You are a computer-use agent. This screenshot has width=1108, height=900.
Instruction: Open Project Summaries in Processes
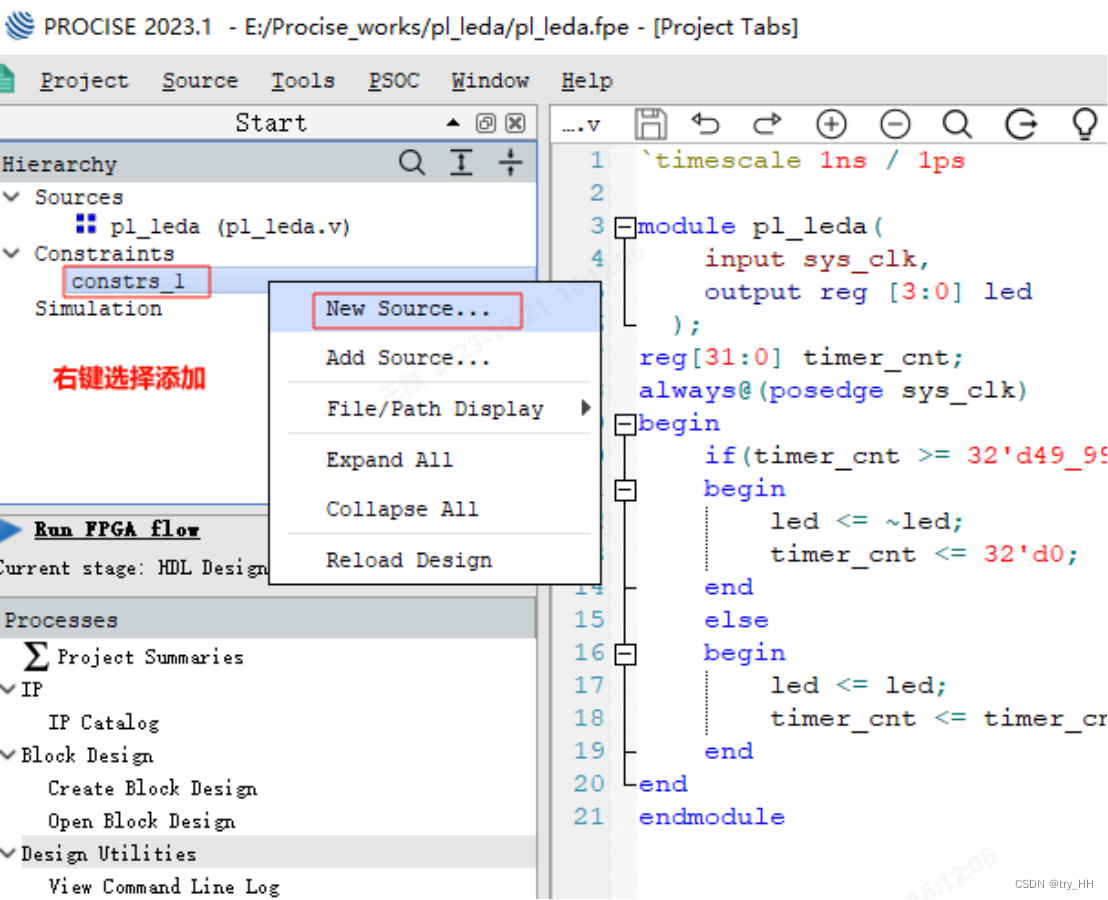pos(150,657)
